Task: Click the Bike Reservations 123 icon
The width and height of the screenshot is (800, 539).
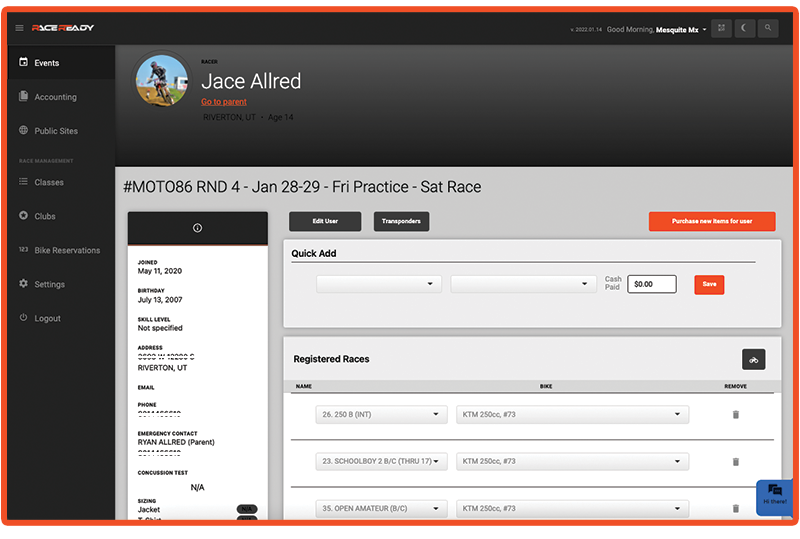Action: [x=23, y=250]
